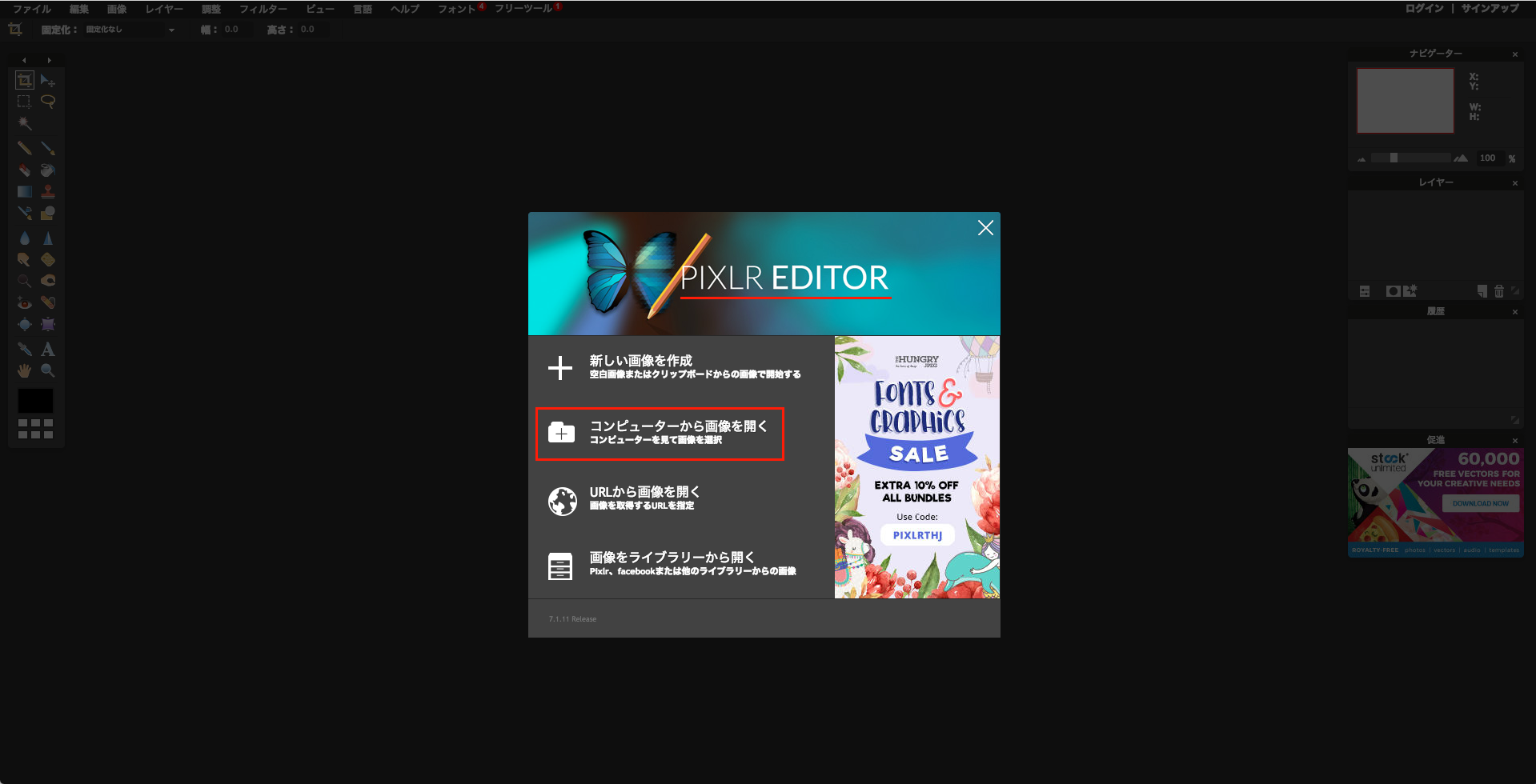Open the フリーツール menu
The height and width of the screenshot is (784, 1536).
[x=523, y=9]
